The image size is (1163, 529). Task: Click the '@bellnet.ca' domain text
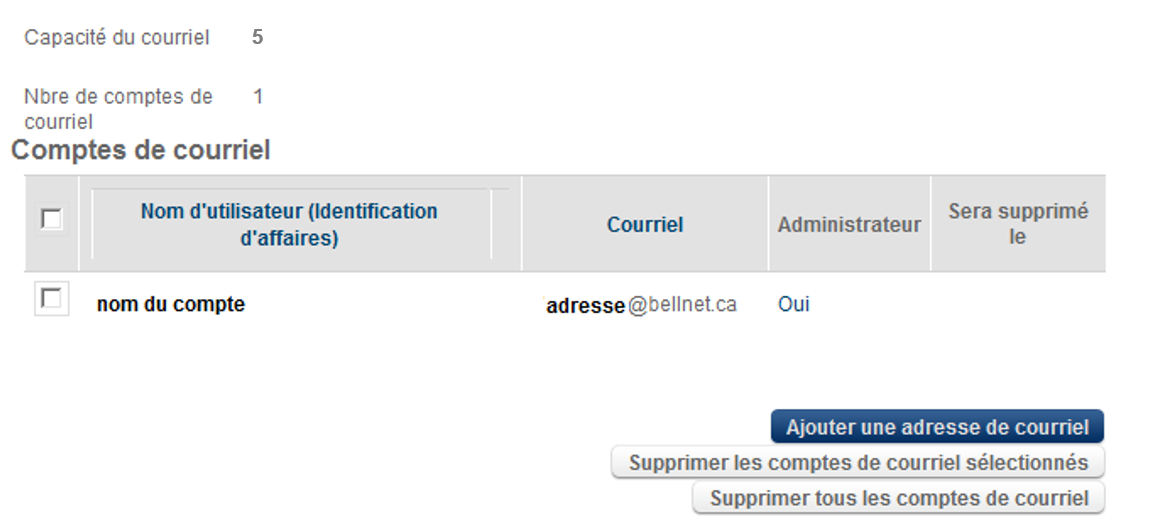(x=683, y=305)
